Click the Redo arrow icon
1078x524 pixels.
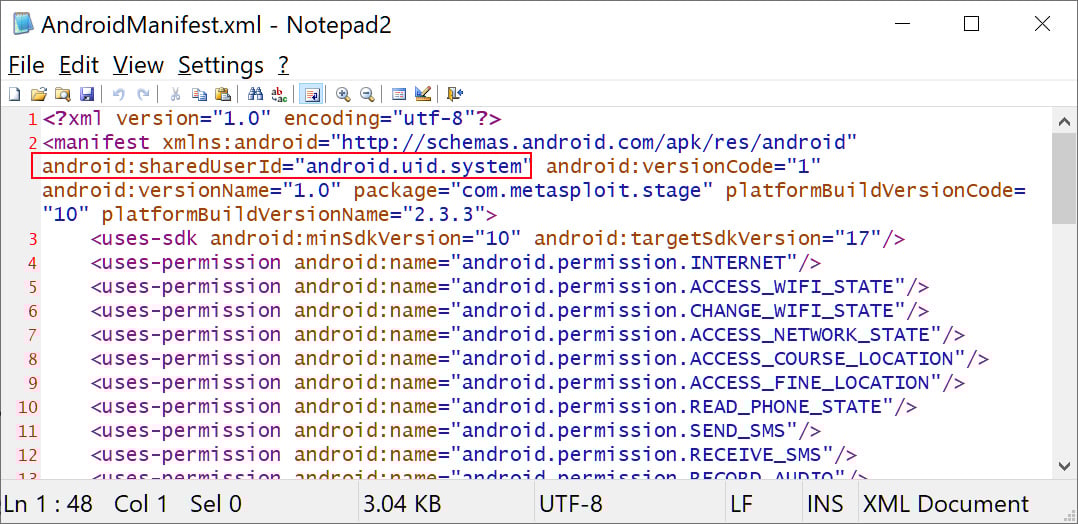(142, 94)
